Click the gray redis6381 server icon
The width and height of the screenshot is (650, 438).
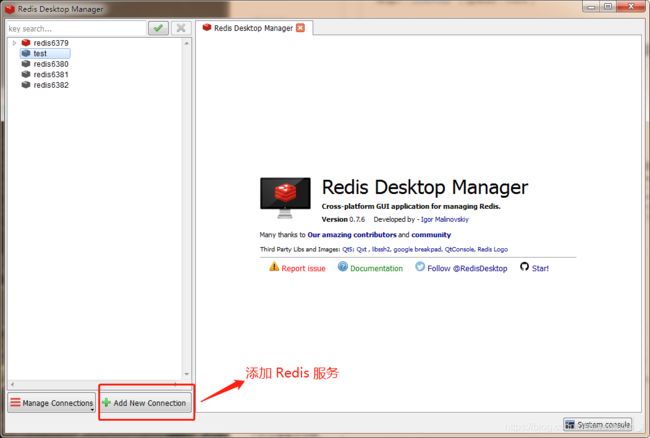point(26,74)
